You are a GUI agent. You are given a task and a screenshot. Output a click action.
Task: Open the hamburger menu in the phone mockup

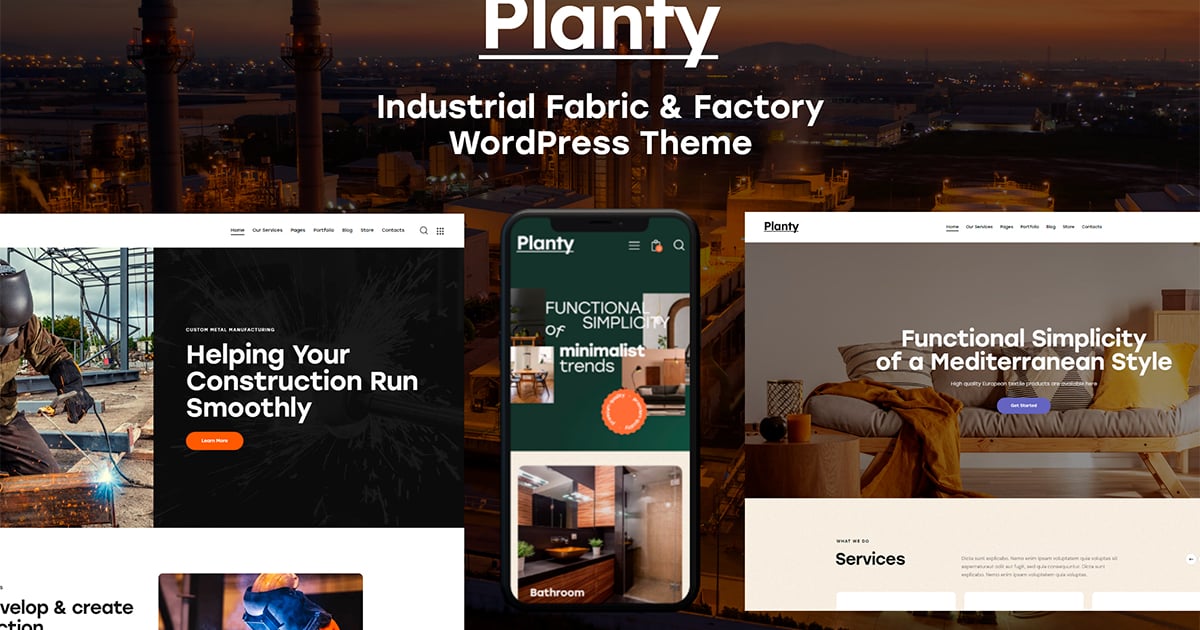pyautogui.click(x=634, y=245)
